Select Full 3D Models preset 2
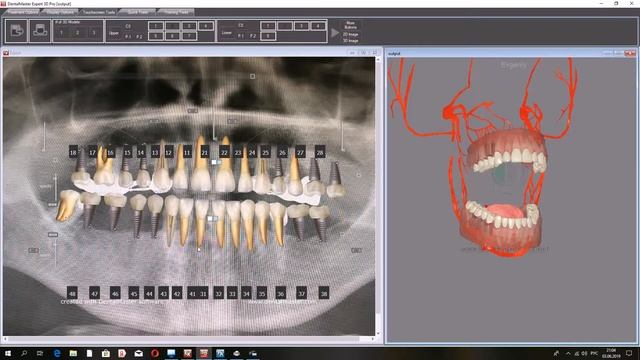The height and width of the screenshot is (360, 640). [x=78, y=33]
